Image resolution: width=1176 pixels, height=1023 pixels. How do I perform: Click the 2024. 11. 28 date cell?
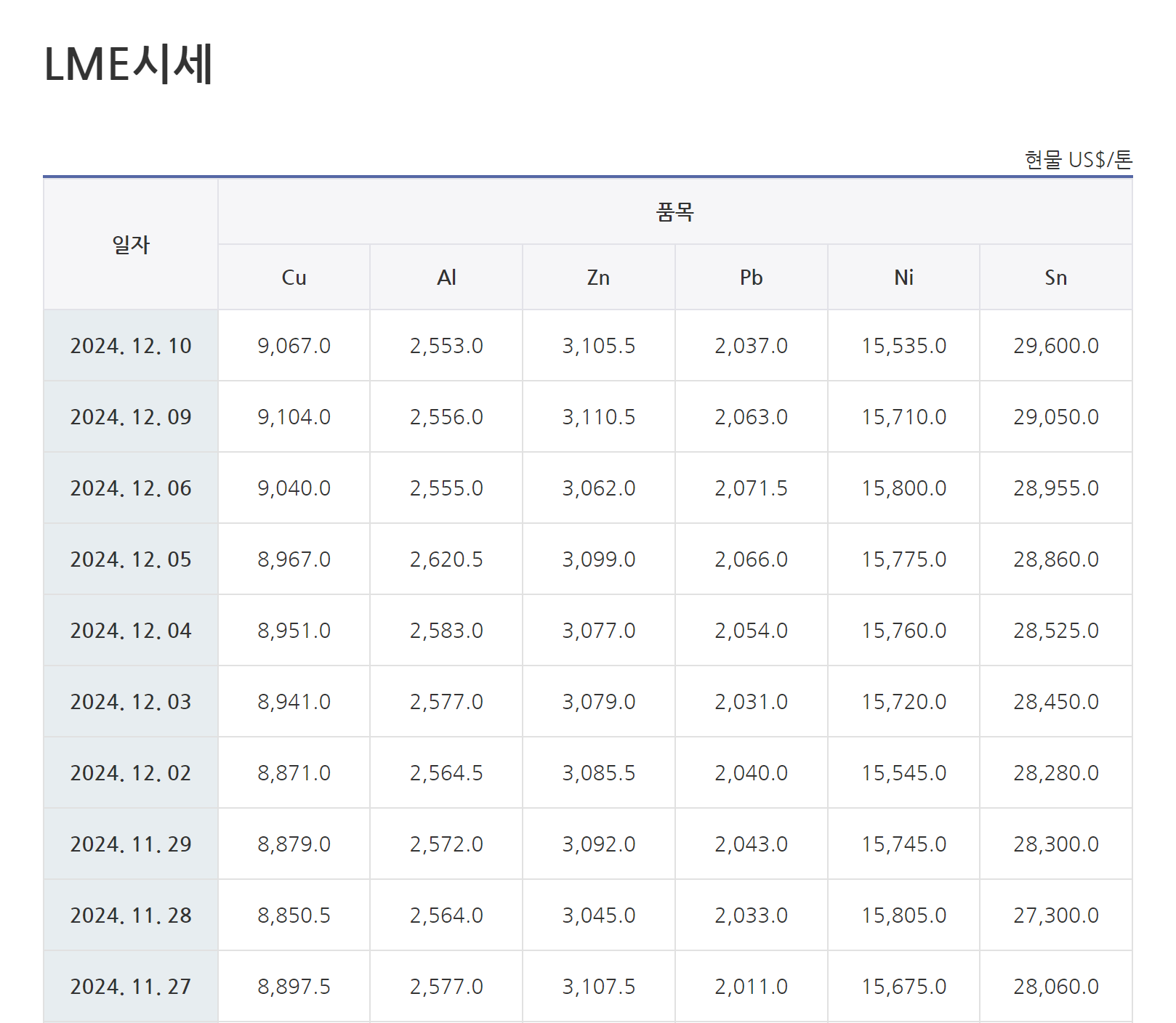tap(131, 915)
